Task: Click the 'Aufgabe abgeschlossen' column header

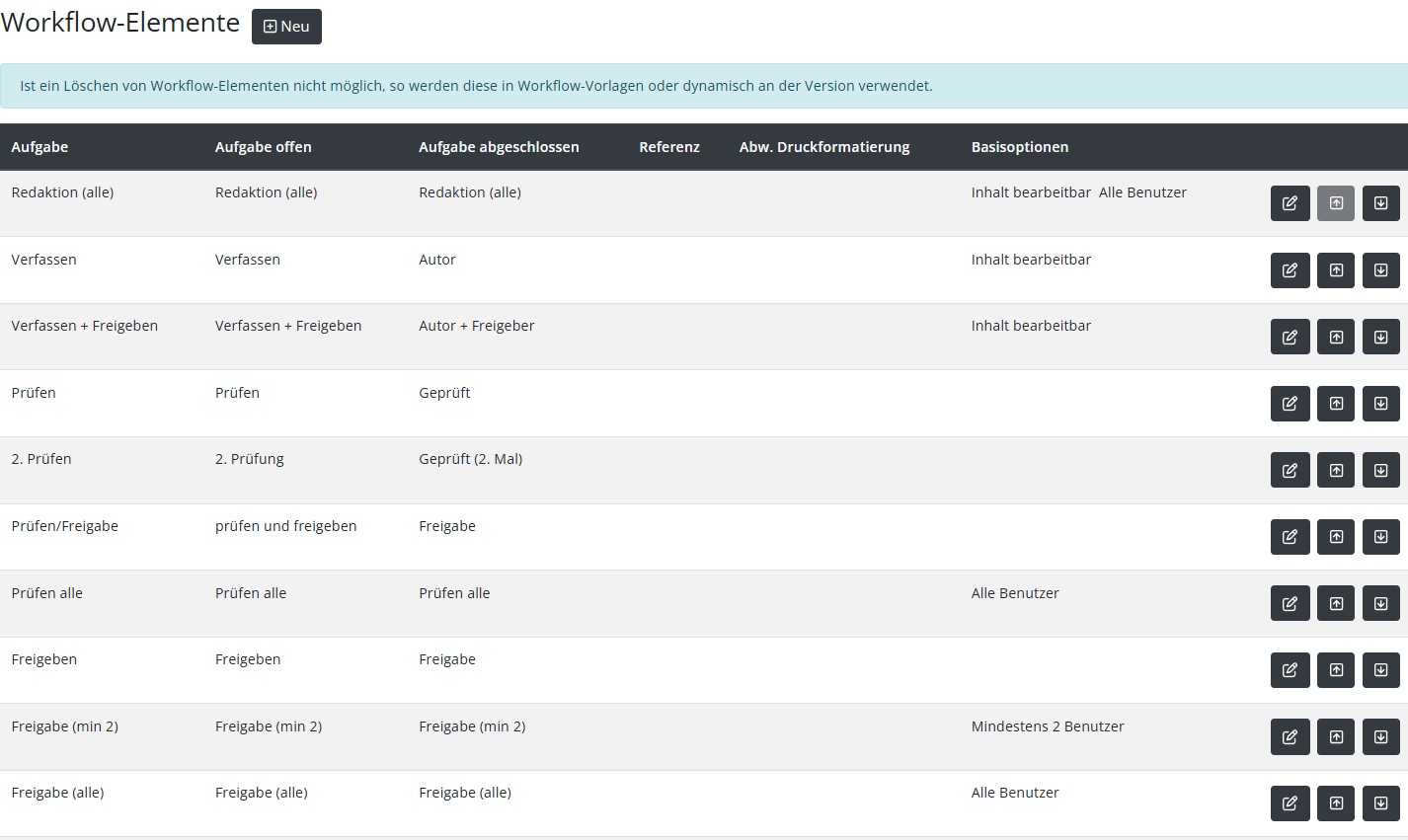Action: [499, 147]
